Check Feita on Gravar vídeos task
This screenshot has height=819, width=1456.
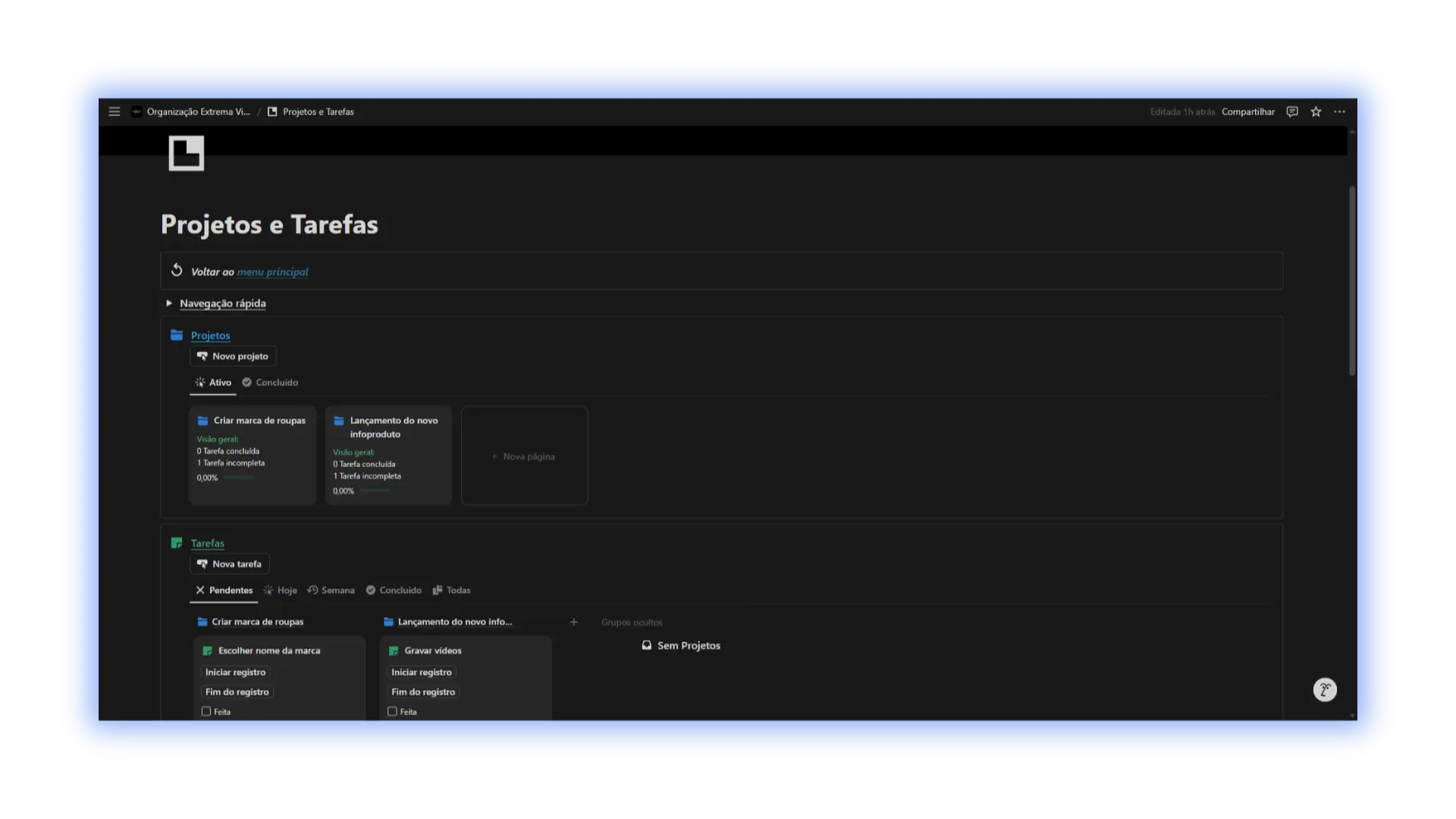[392, 711]
